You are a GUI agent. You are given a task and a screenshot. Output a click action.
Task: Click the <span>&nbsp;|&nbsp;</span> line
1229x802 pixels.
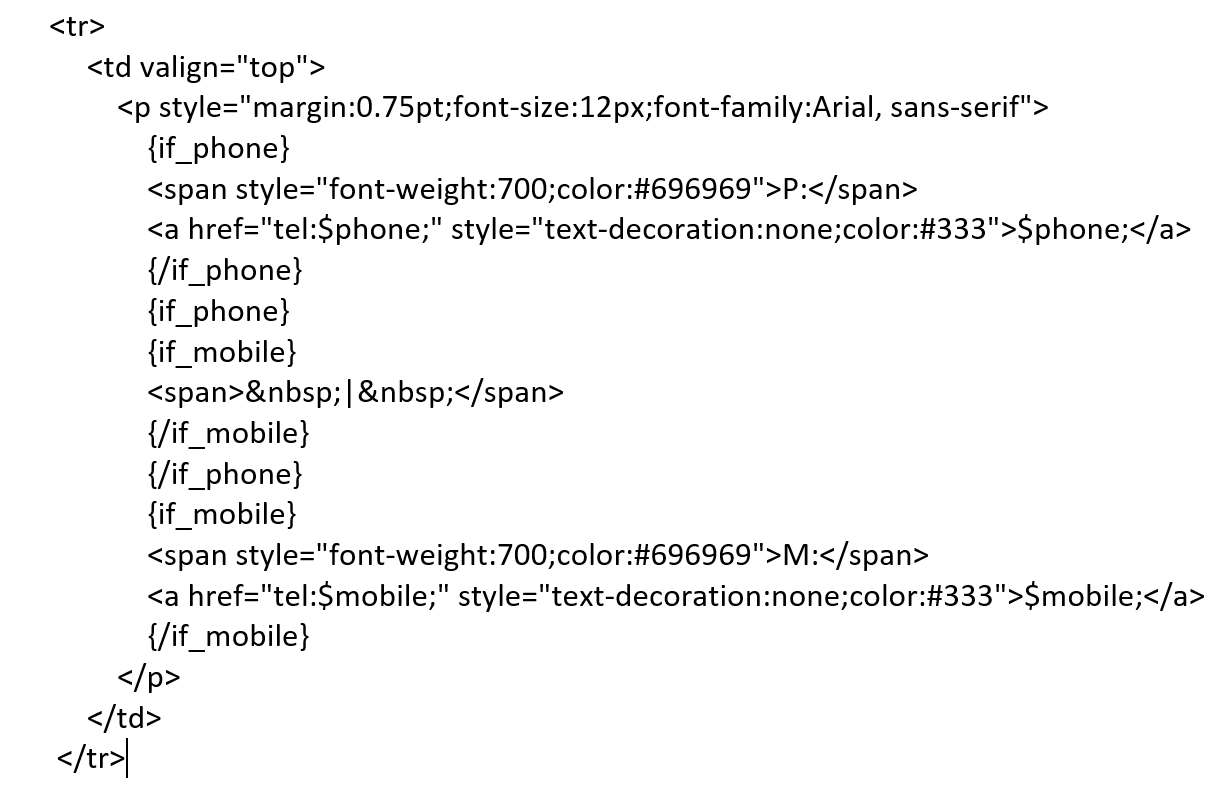(x=356, y=392)
